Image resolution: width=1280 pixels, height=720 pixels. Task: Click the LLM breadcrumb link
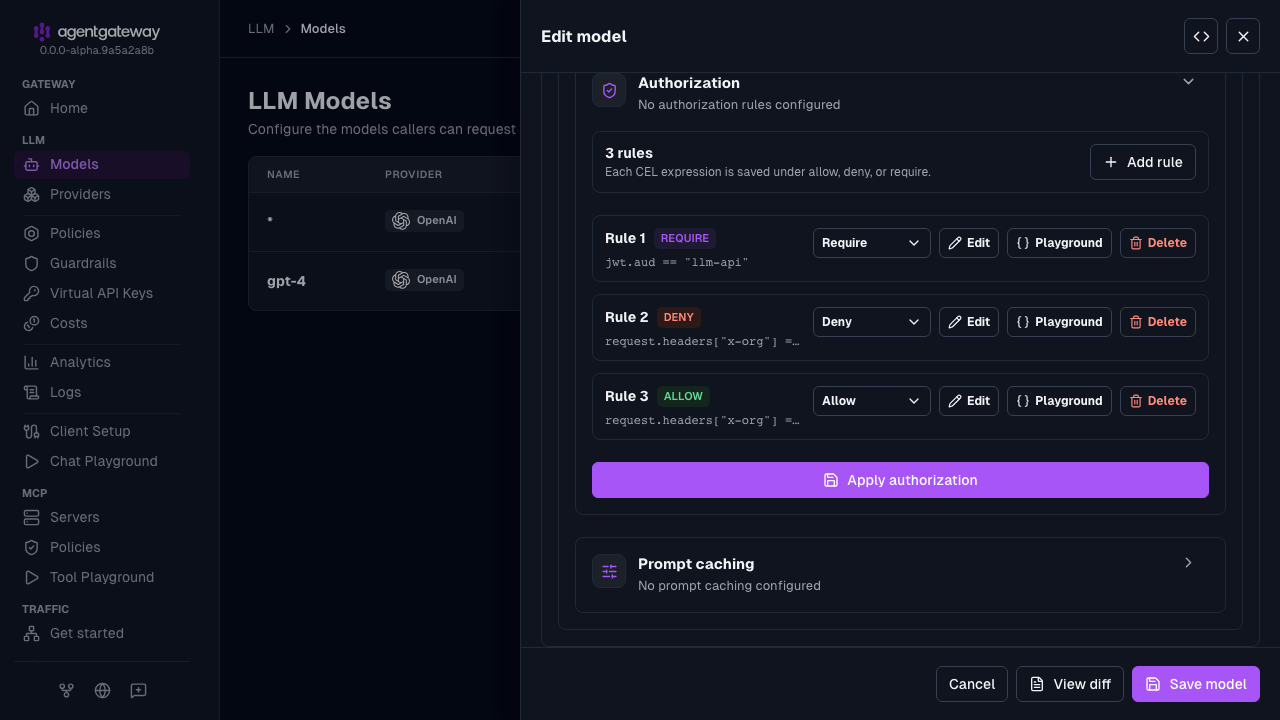[261, 29]
